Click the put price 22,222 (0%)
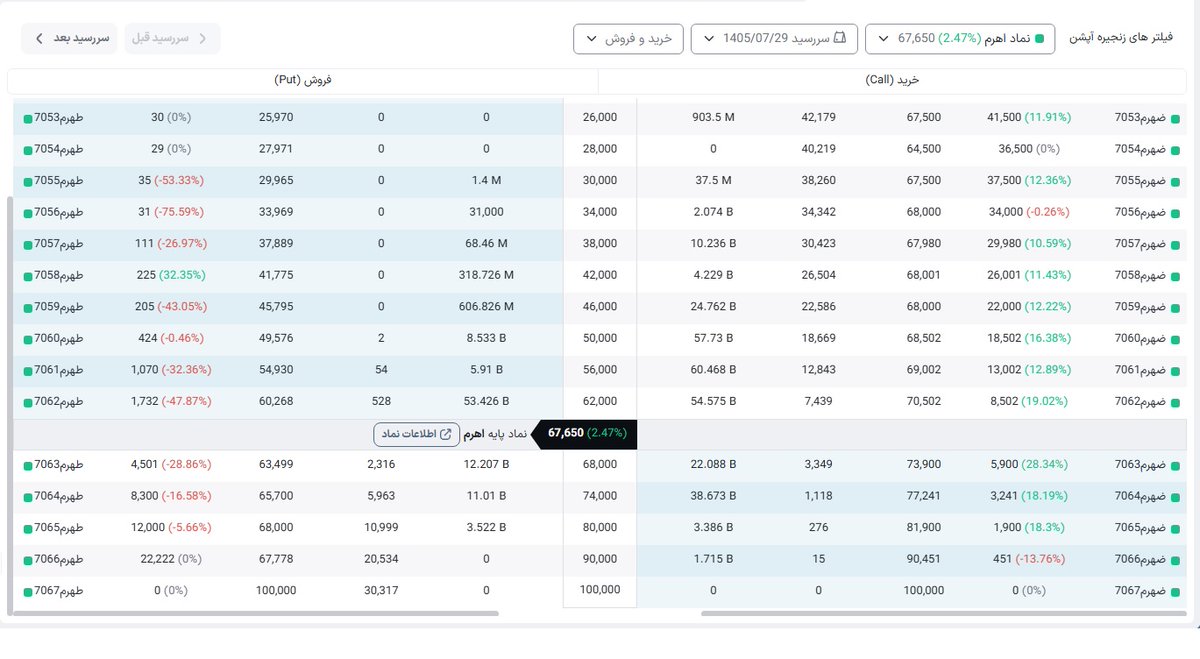The width and height of the screenshot is (1200, 659). pos(172,559)
